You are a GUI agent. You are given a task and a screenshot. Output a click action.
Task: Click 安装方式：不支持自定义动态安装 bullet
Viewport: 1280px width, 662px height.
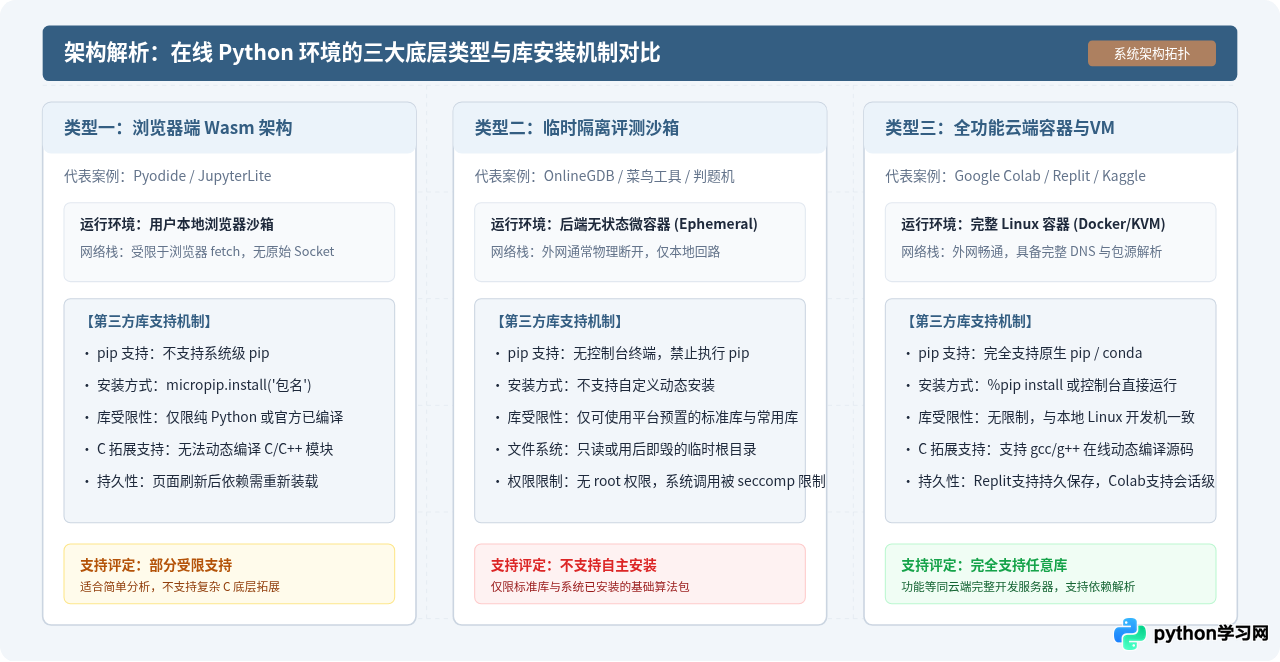(604, 385)
